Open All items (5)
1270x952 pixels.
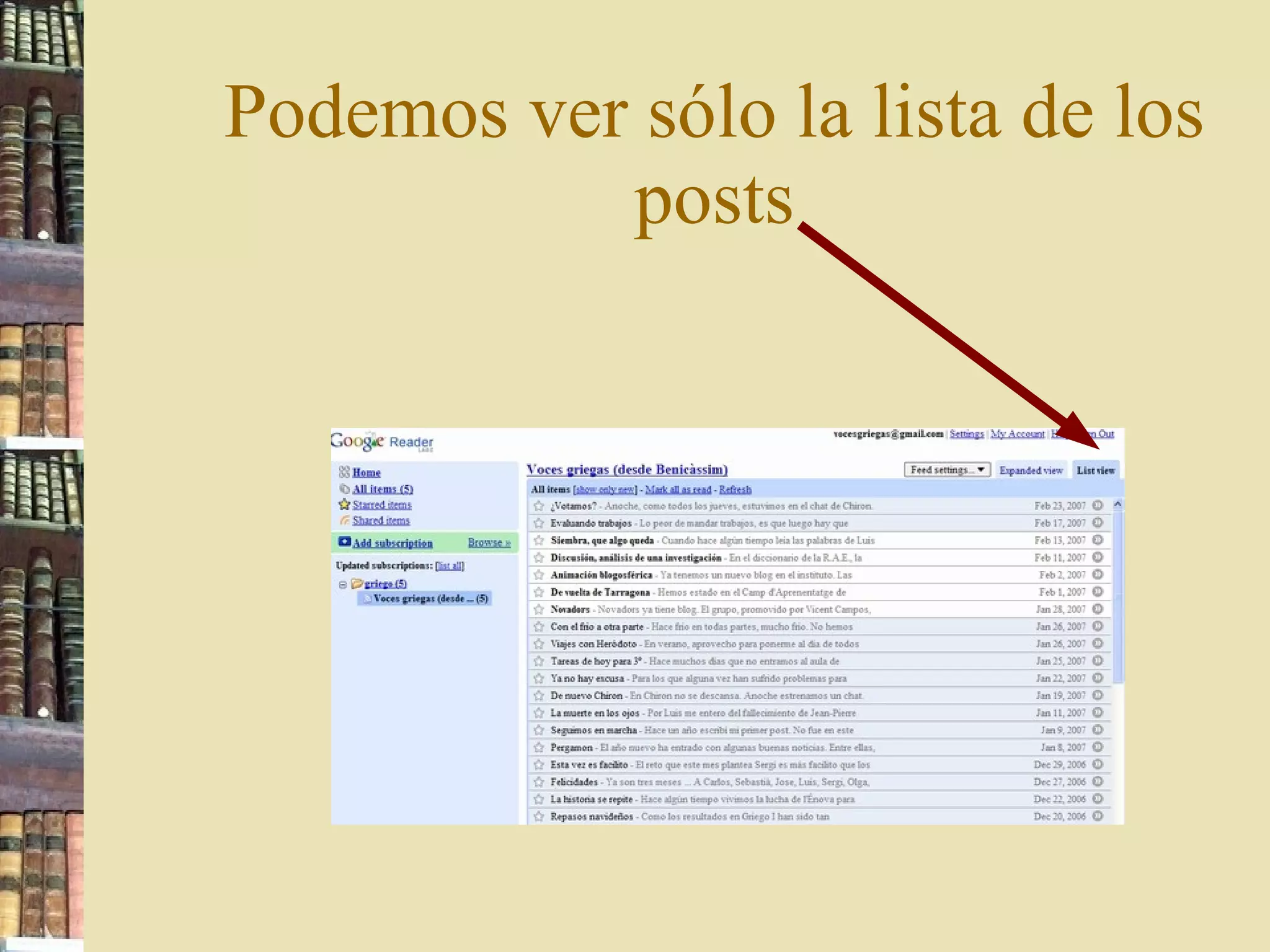click(383, 489)
